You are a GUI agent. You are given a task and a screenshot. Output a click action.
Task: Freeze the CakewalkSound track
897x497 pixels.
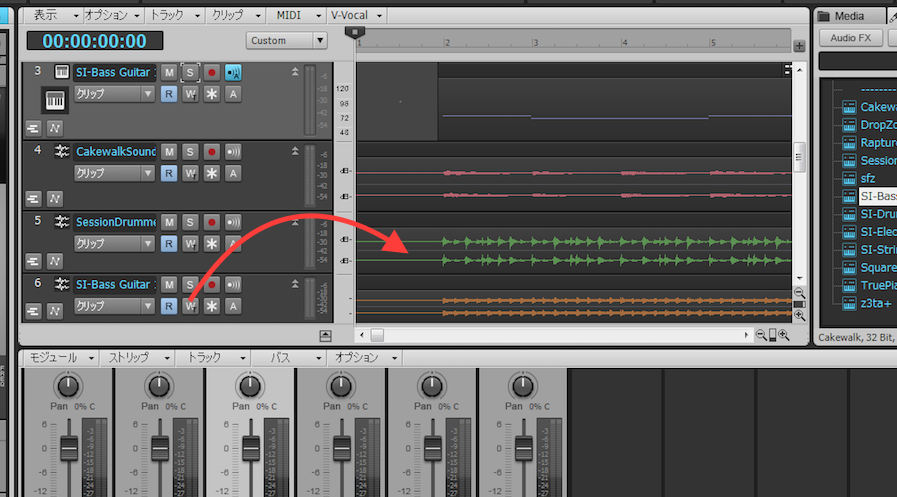click(x=212, y=173)
